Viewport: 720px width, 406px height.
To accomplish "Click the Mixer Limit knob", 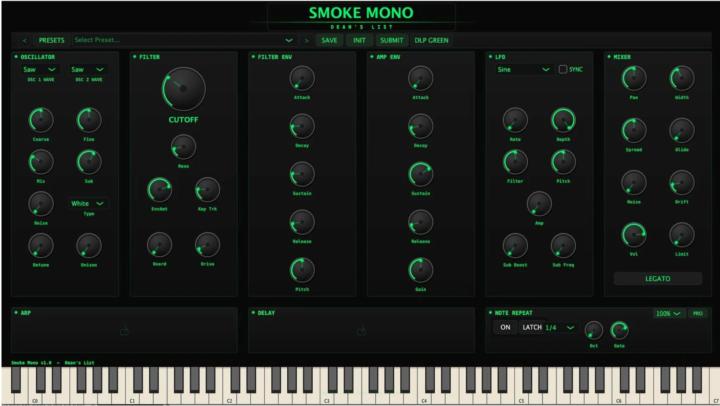I will pyautogui.click(x=682, y=235).
